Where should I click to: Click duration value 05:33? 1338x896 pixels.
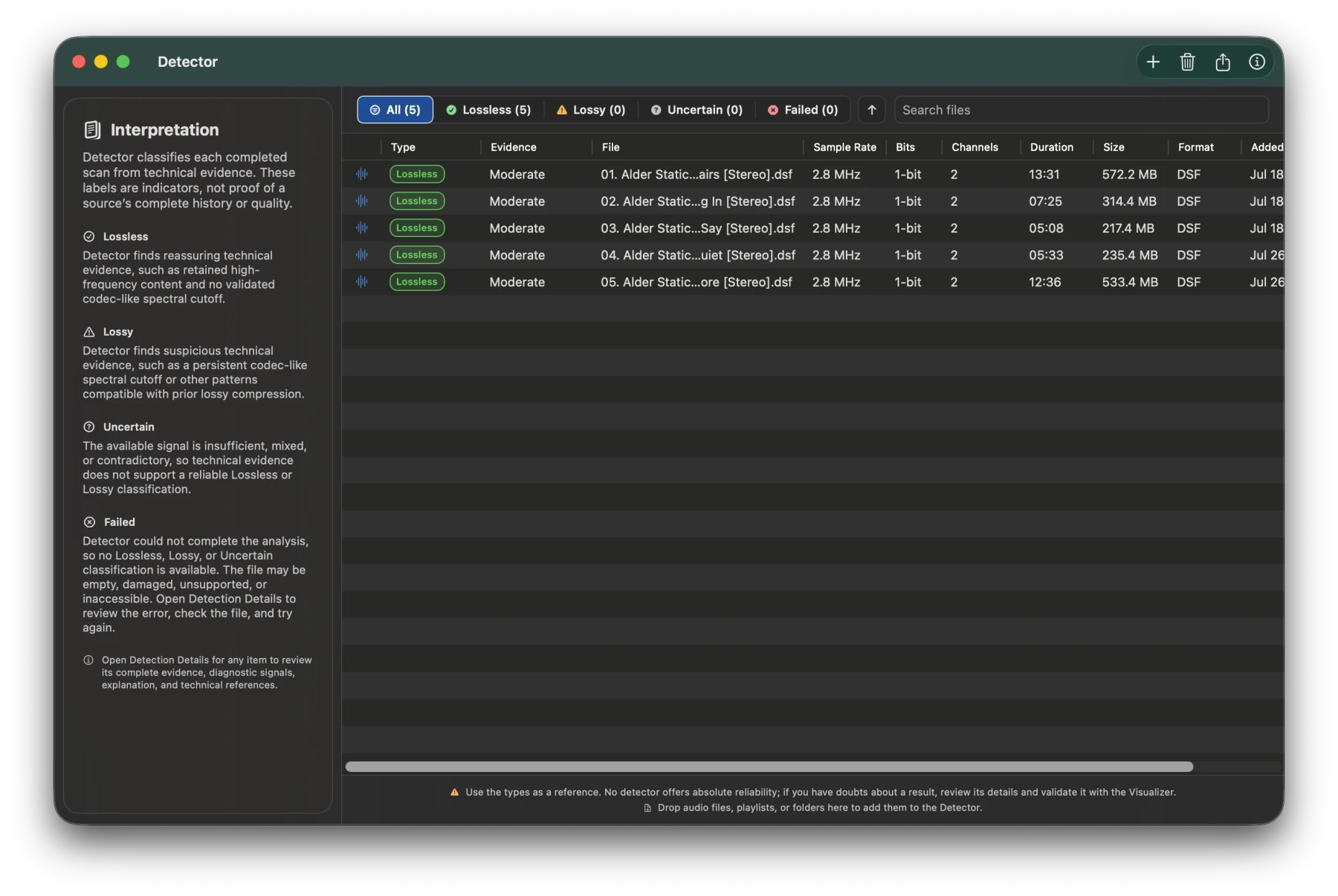click(x=1046, y=255)
